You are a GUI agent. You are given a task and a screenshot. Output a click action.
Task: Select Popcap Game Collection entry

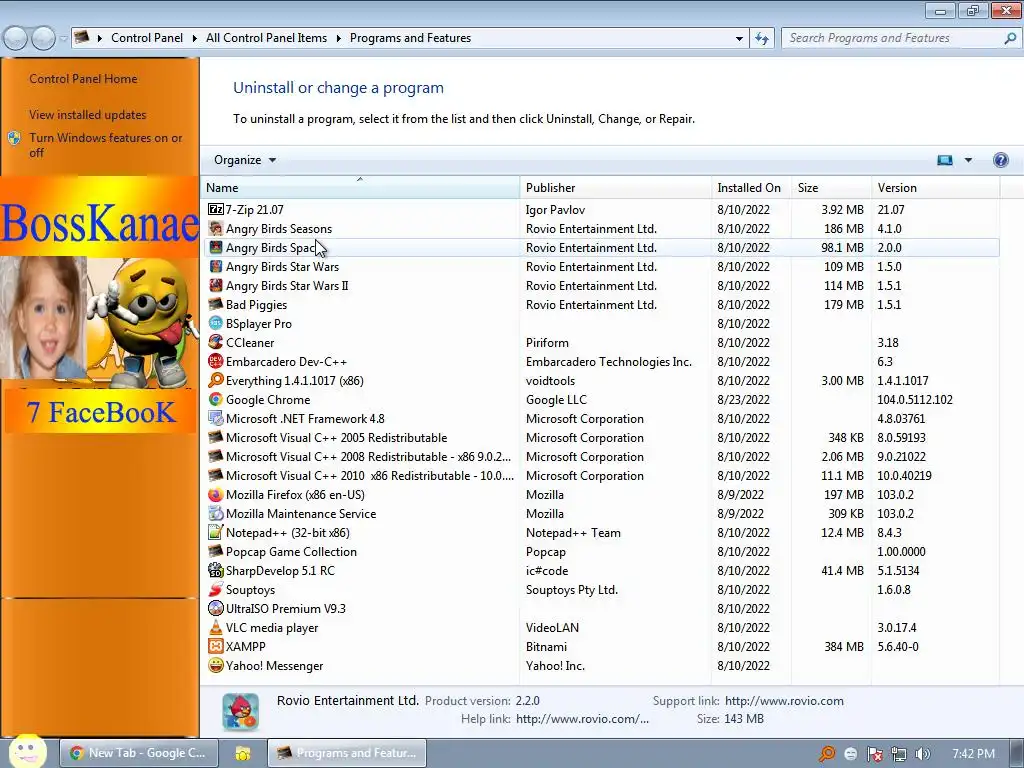(601, 551)
